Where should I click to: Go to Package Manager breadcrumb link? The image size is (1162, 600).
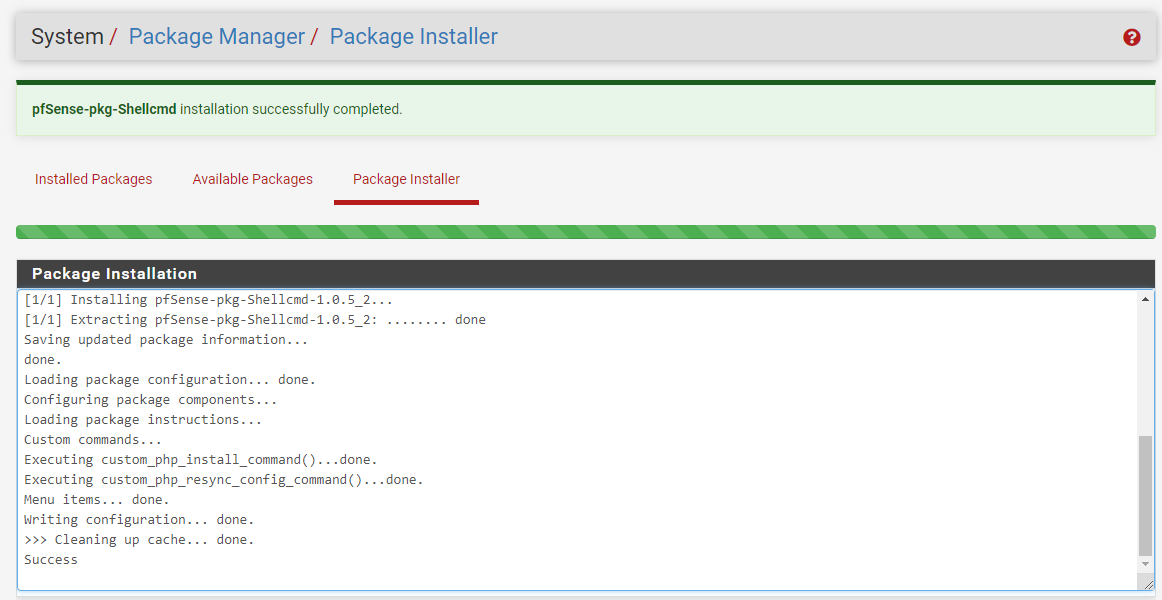[x=217, y=37]
